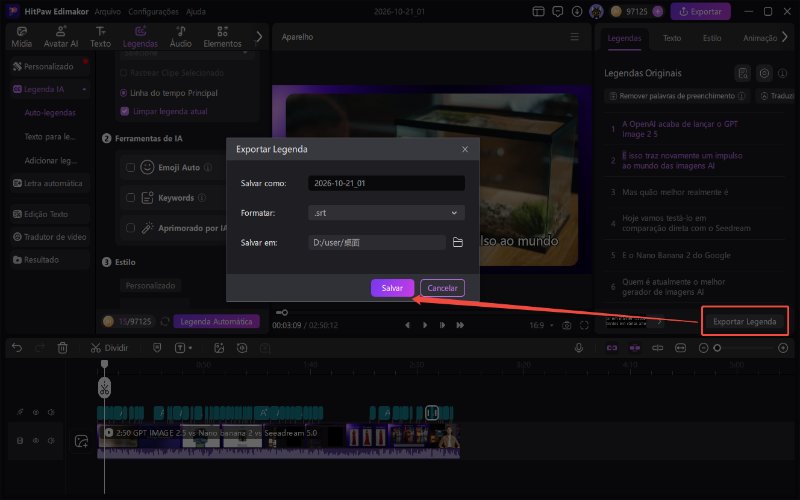Add more coins with plus icon
This screenshot has height=500, width=800.
658,11
